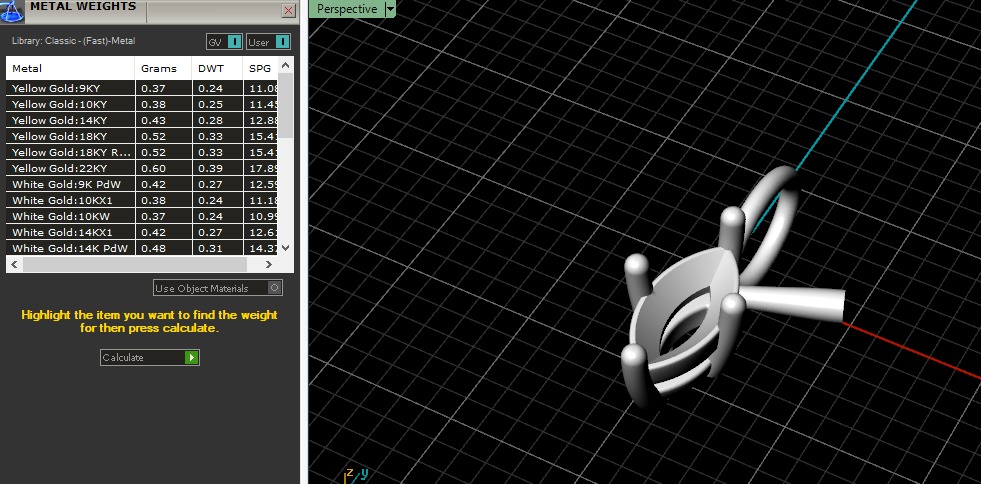Sort table by Grams column header
Image resolution: width=981 pixels, height=484 pixels.
click(163, 68)
